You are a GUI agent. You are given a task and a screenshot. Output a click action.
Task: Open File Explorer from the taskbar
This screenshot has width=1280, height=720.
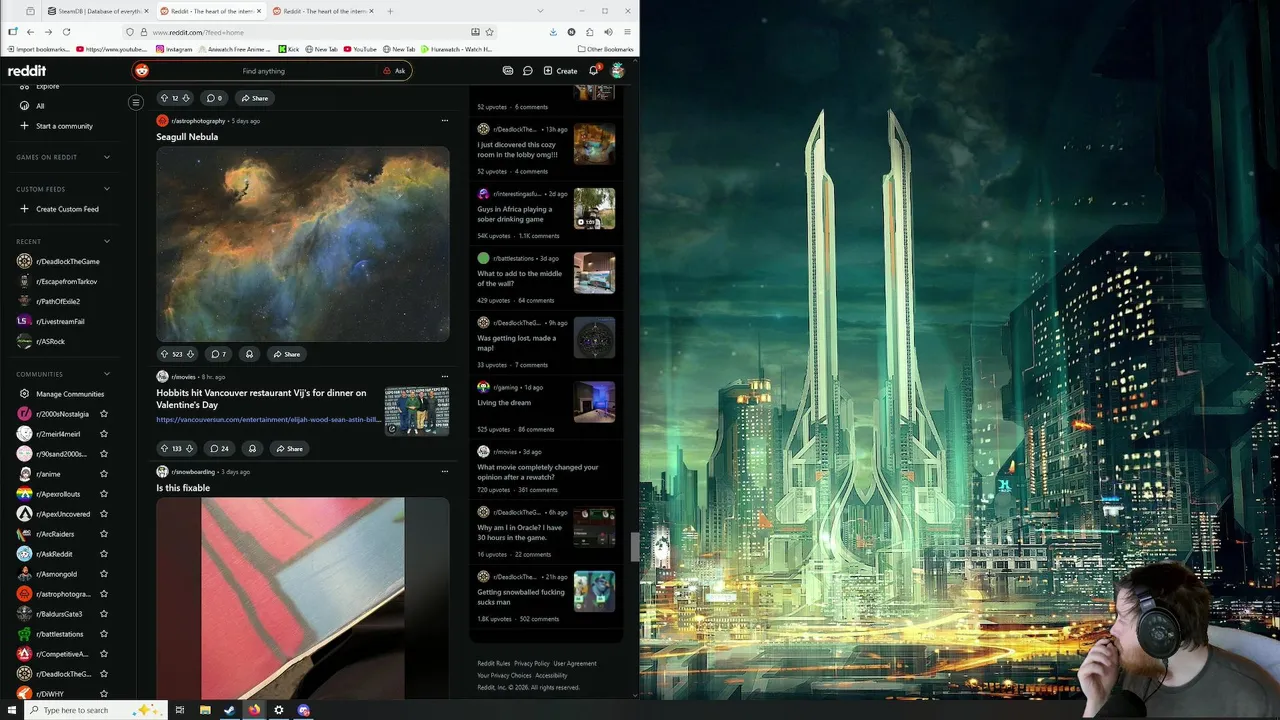pyautogui.click(x=205, y=710)
